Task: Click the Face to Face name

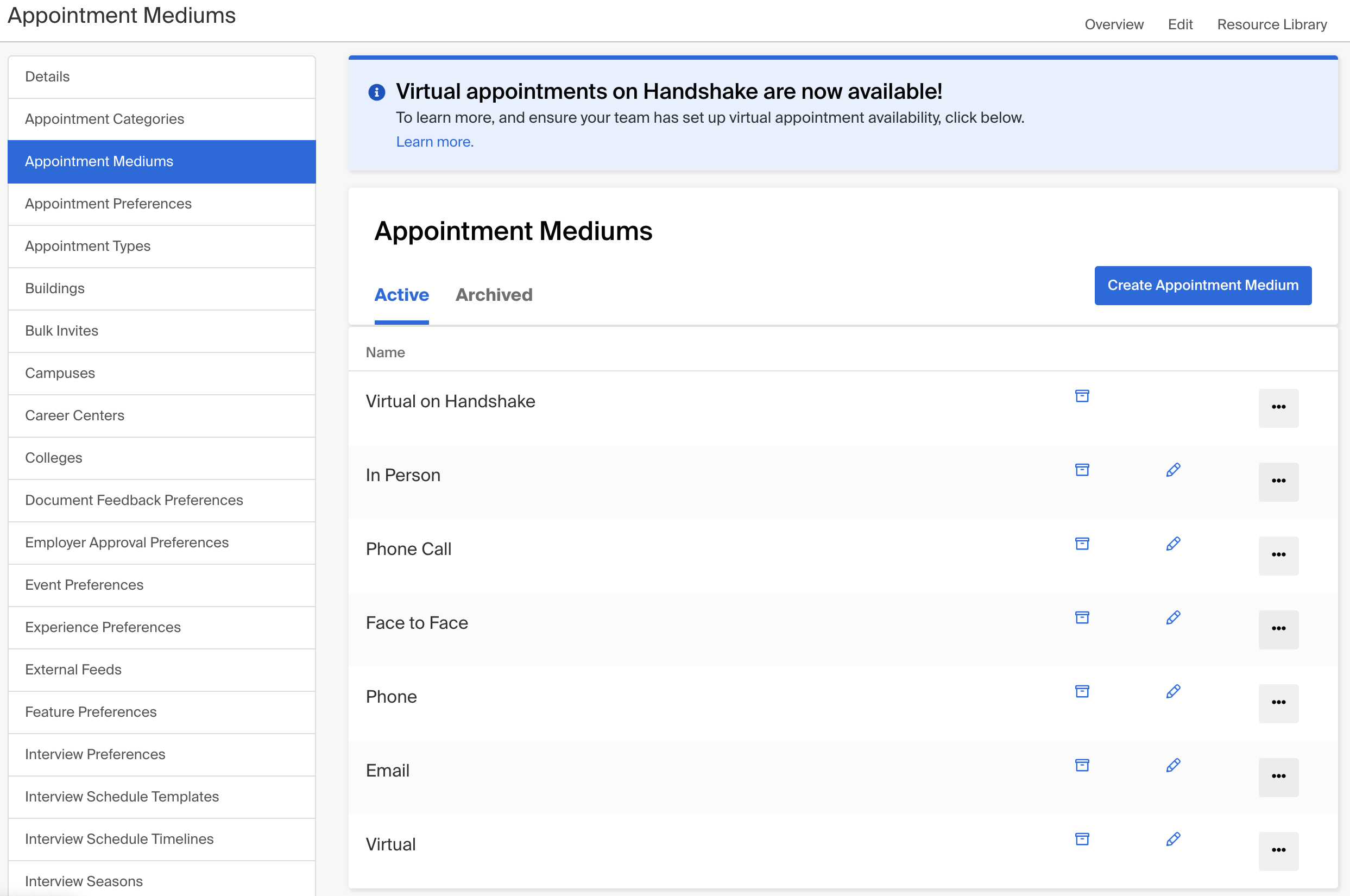Action: click(417, 622)
